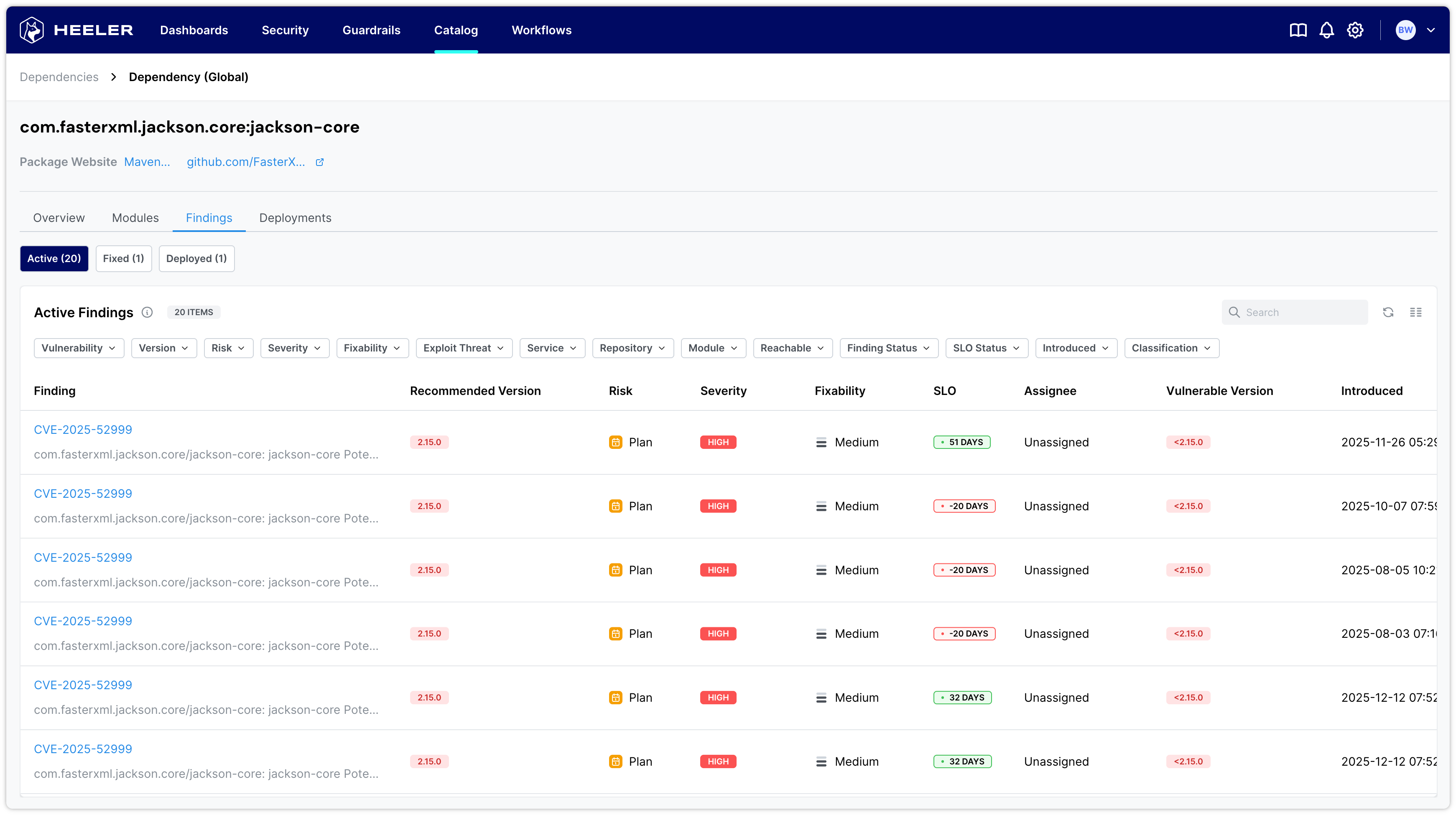Screen dimensions: 1456x815
Task: Open the documentation book icon
Action: 1298,30
